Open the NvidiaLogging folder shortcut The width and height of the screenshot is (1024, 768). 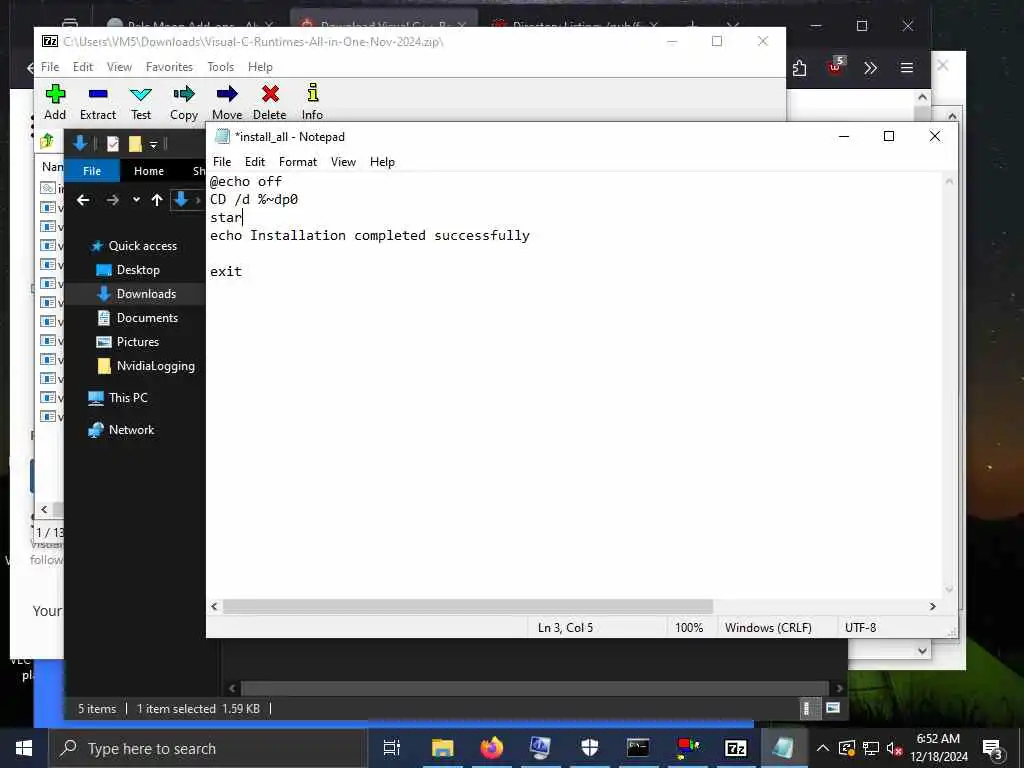[x=155, y=366]
